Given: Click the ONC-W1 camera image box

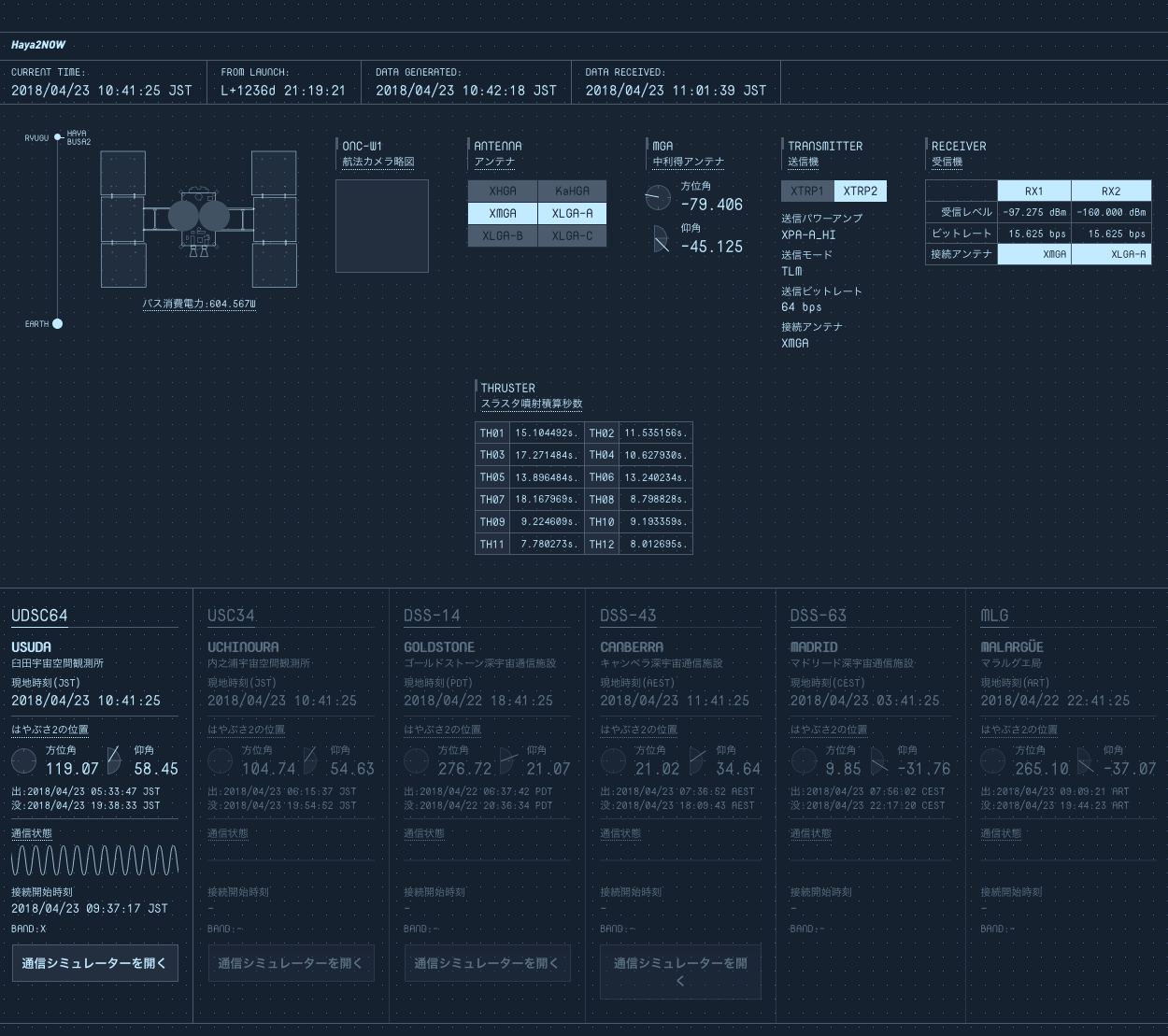Looking at the screenshot, I should [x=382, y=226].
